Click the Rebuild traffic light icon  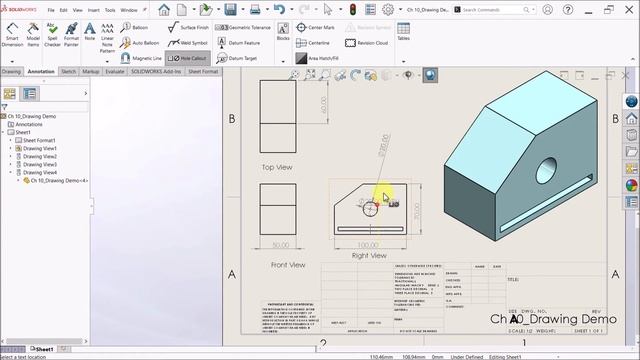point(353,9)
